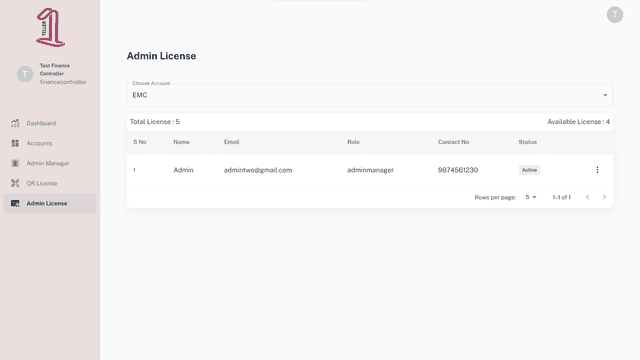
Task: Click the Accounts grid icon
Action: [x=15, y=143]
